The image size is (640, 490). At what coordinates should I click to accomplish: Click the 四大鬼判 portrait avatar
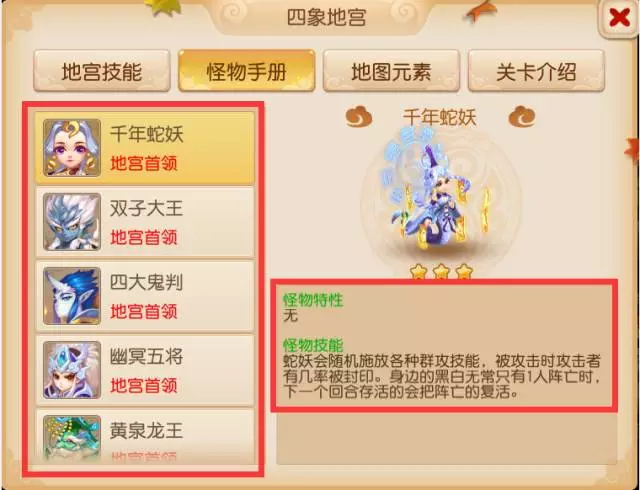click(x=72, y=296)
